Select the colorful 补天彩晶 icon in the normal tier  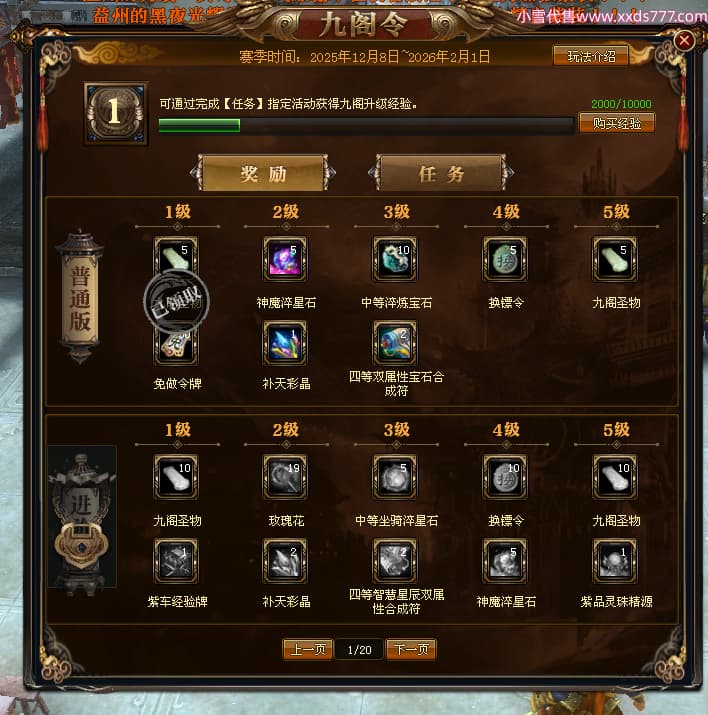click(285, 343)
